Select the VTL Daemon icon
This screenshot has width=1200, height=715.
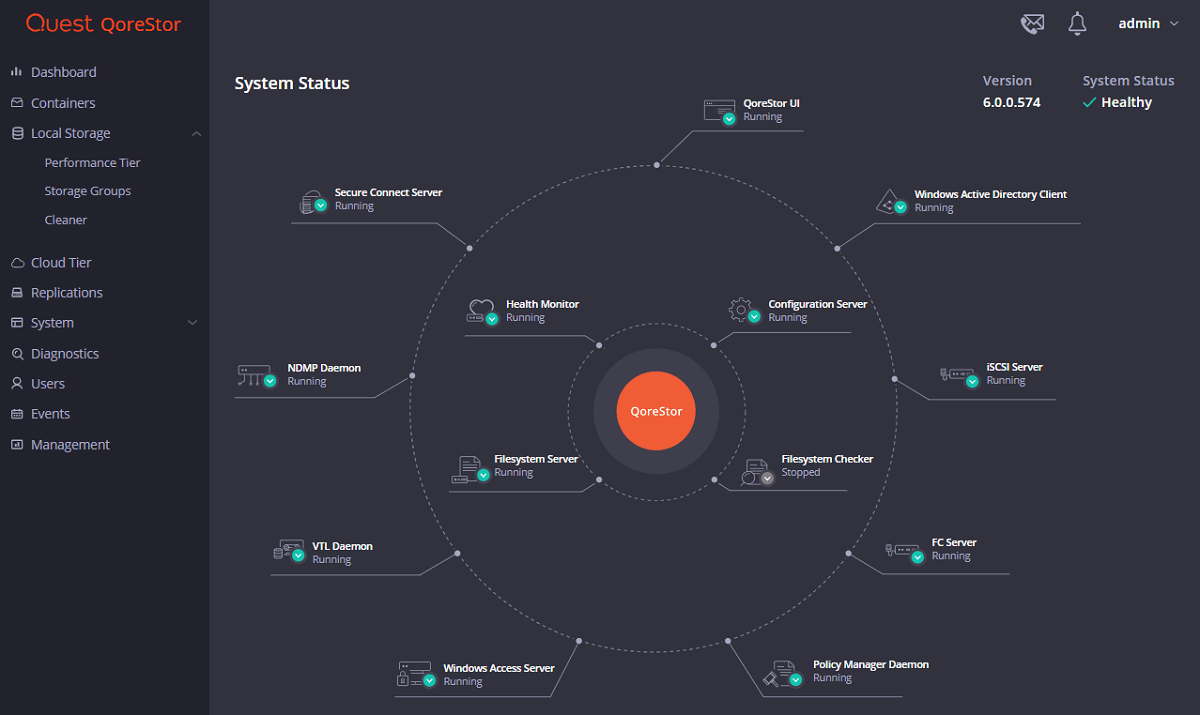tap(289, 549)
